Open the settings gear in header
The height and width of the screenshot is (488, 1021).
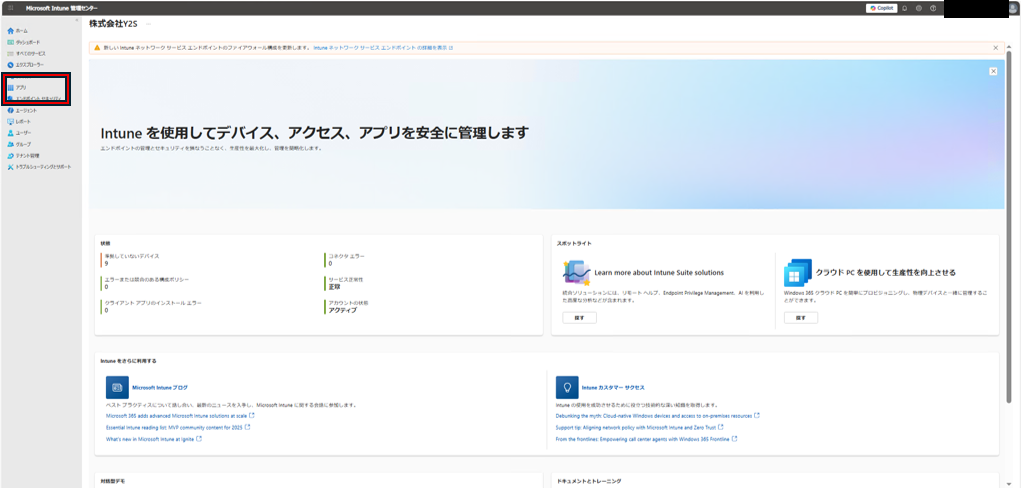(918, 8)
